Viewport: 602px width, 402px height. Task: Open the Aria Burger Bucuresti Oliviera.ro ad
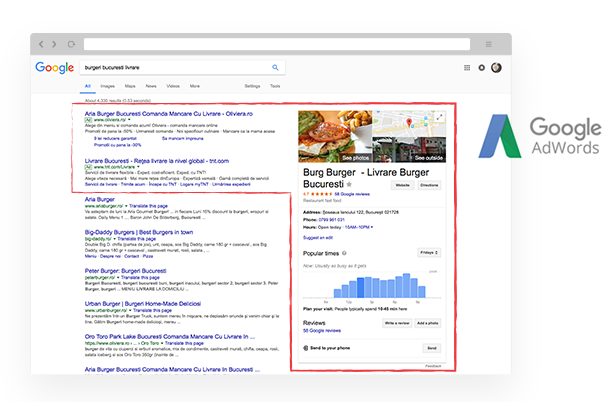click(x=169, y=114)
